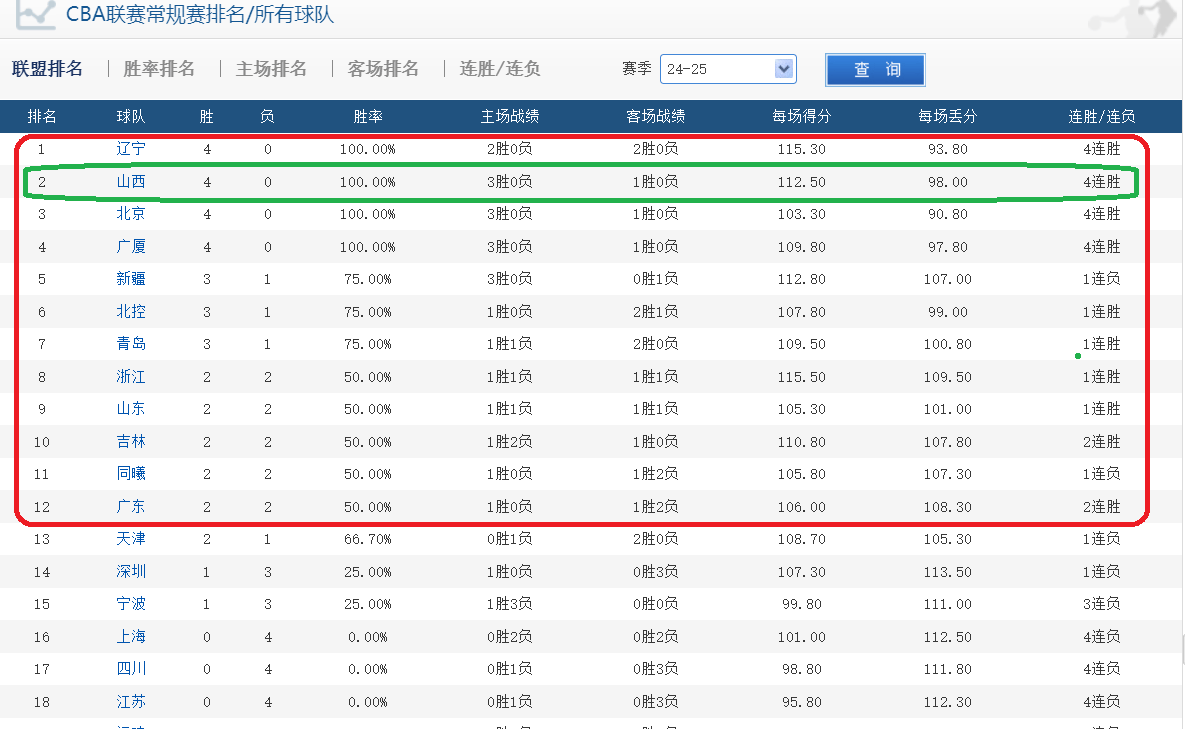This screenshot has width=1185, height=729.
Task: Click 同曦's 1连负 streak cell
Action: (1102, 474)
